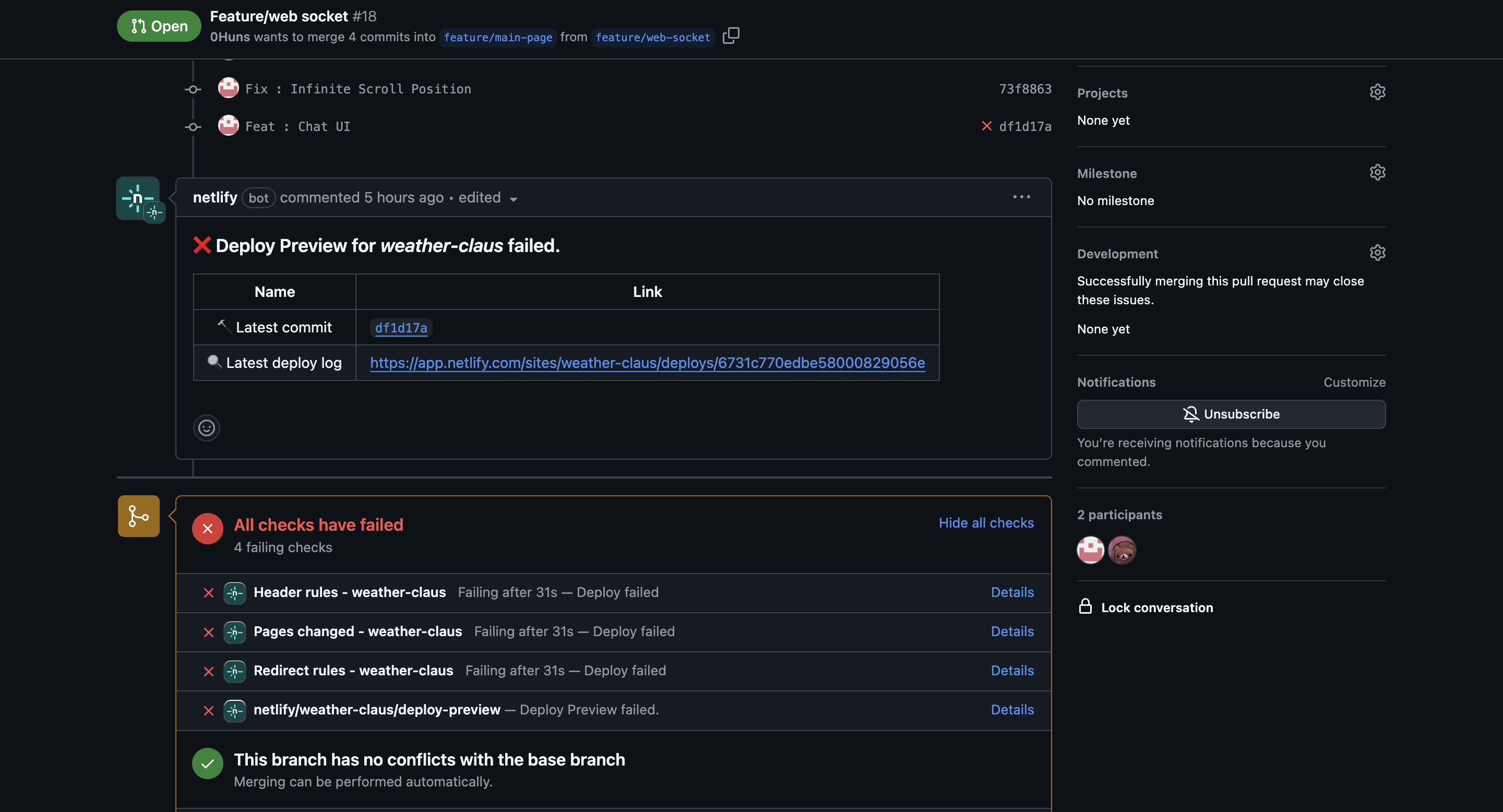
Task: Click the red X failed status on df1d17a
Action: click(x=987, y=126)
